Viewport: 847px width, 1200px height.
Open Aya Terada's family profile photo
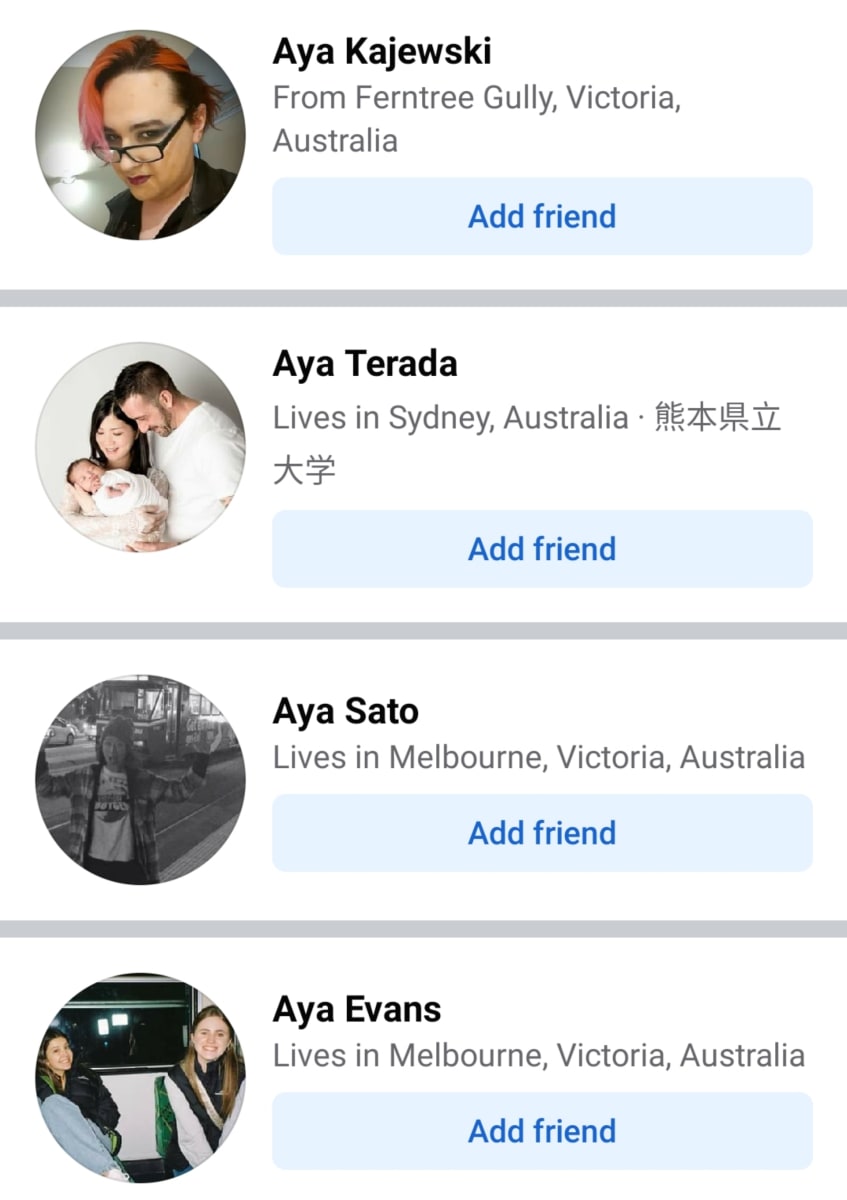coord(140,447)
